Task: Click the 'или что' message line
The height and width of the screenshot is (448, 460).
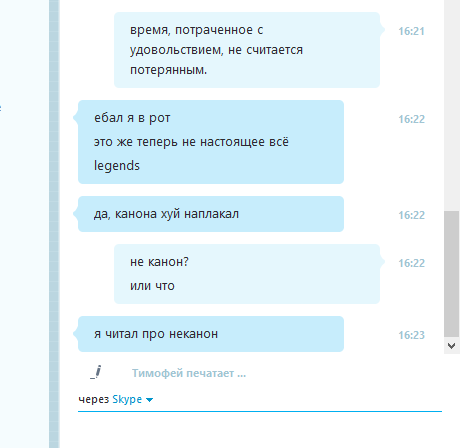Action: click(152, 286)
